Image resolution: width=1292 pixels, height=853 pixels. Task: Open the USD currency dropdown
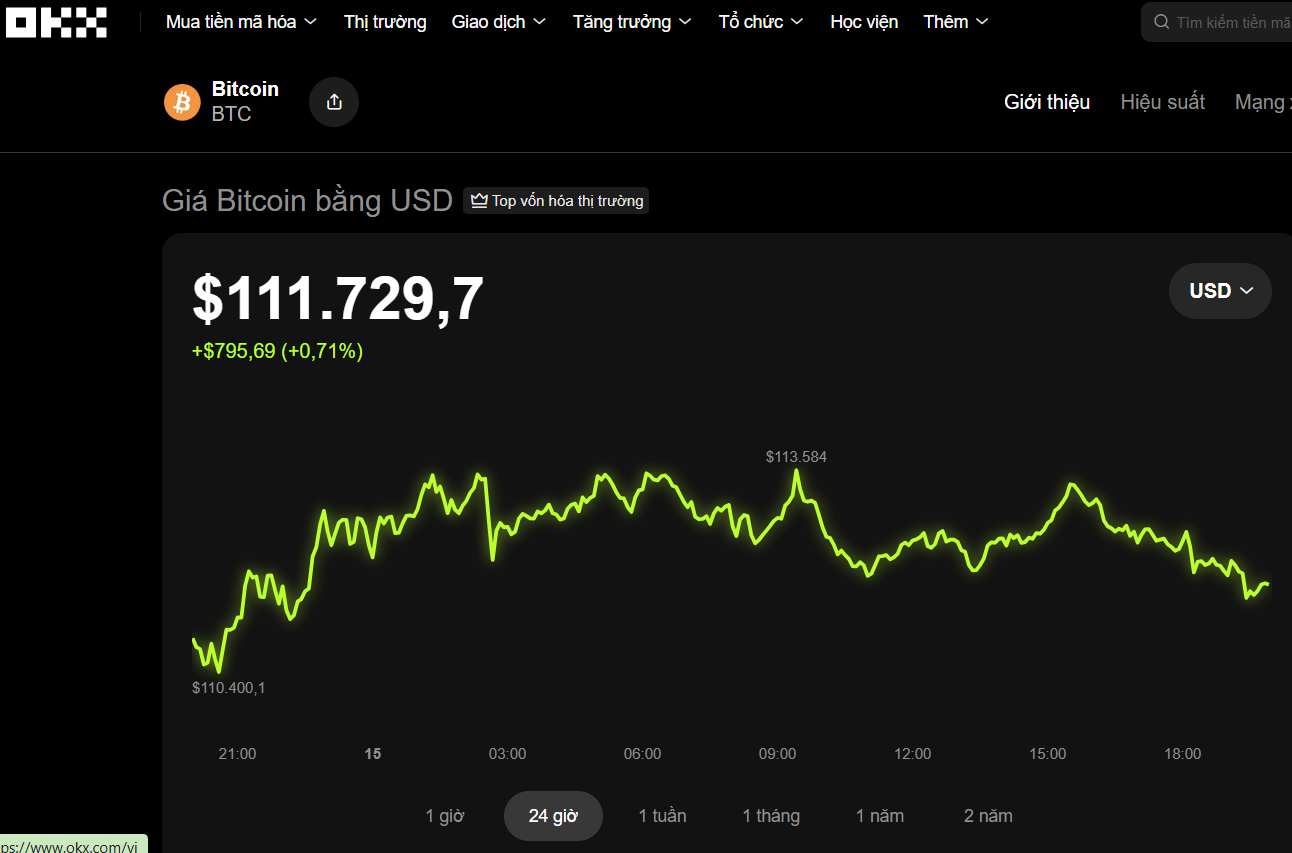1220,291
